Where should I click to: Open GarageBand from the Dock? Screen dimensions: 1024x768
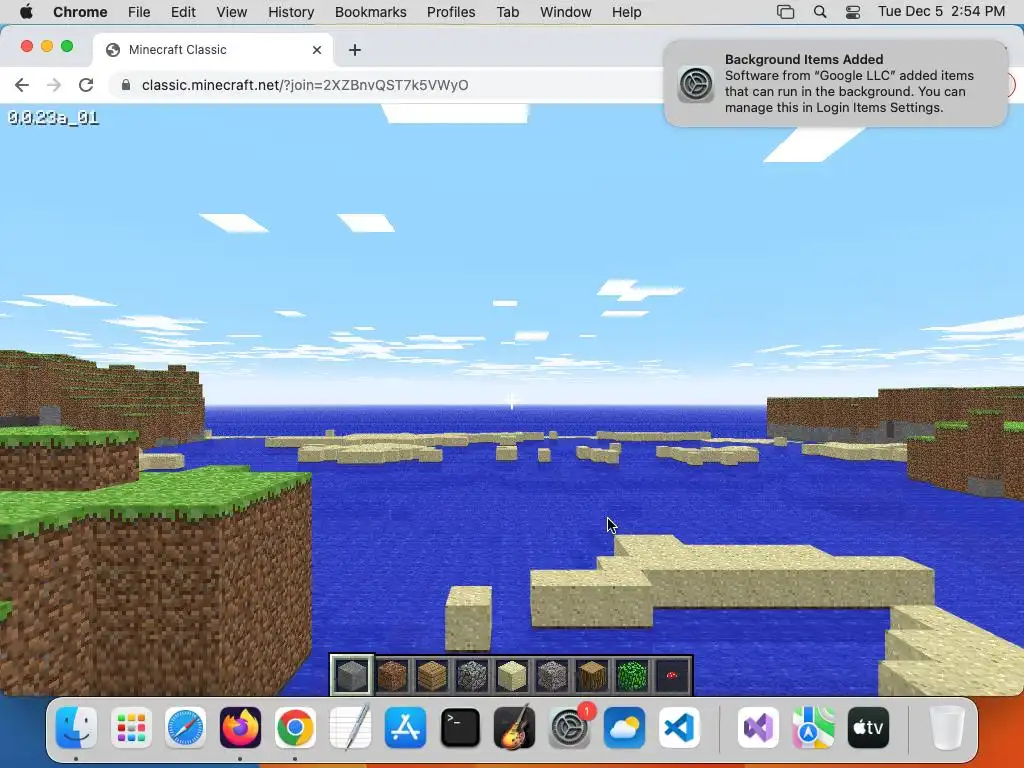click(515, 727)
